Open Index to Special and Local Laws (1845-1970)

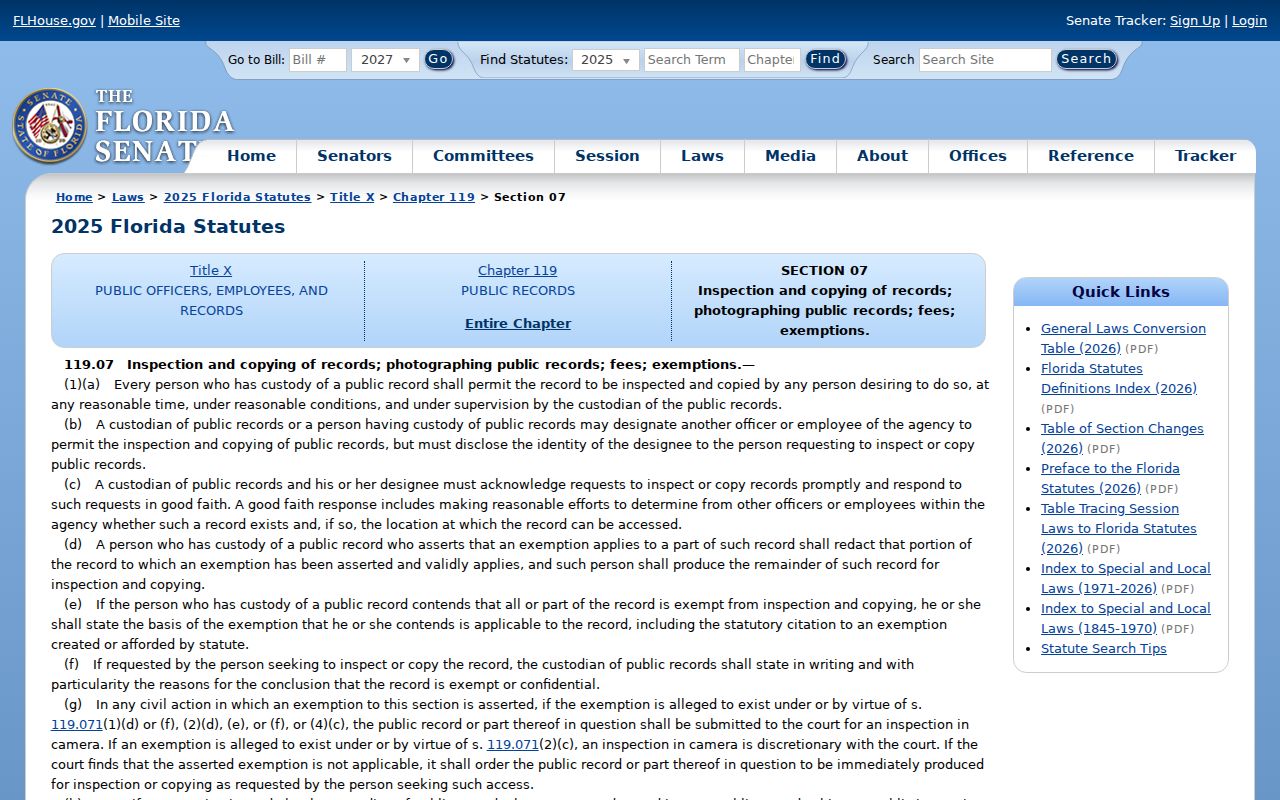click(1126, 619)
